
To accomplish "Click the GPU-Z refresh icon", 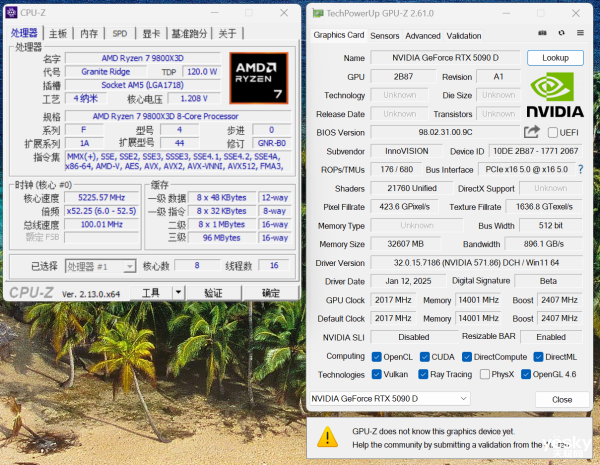I will [x=561, y=33].
